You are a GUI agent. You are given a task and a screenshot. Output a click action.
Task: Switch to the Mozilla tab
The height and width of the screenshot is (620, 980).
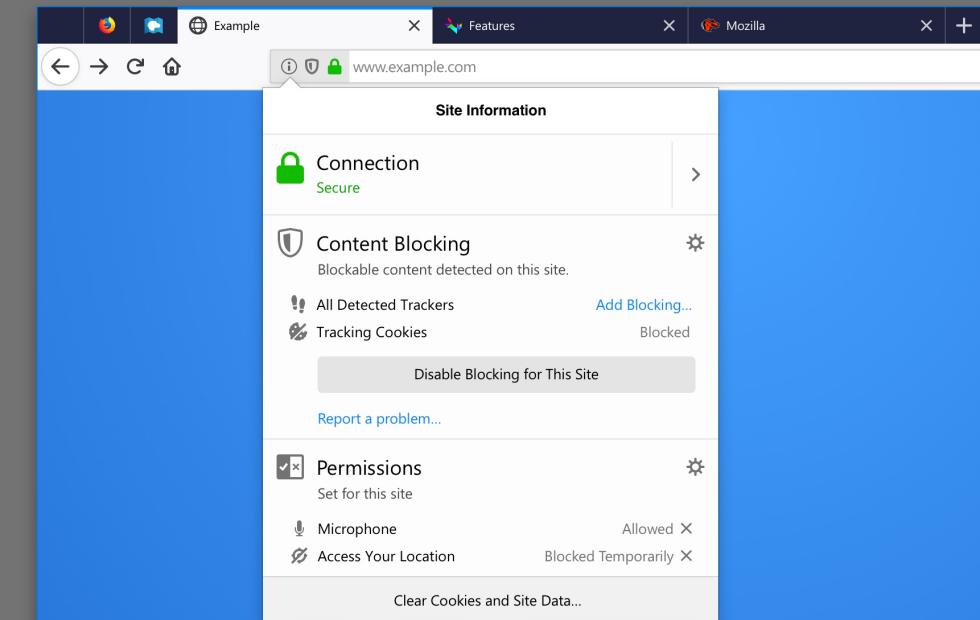[816, 26]
